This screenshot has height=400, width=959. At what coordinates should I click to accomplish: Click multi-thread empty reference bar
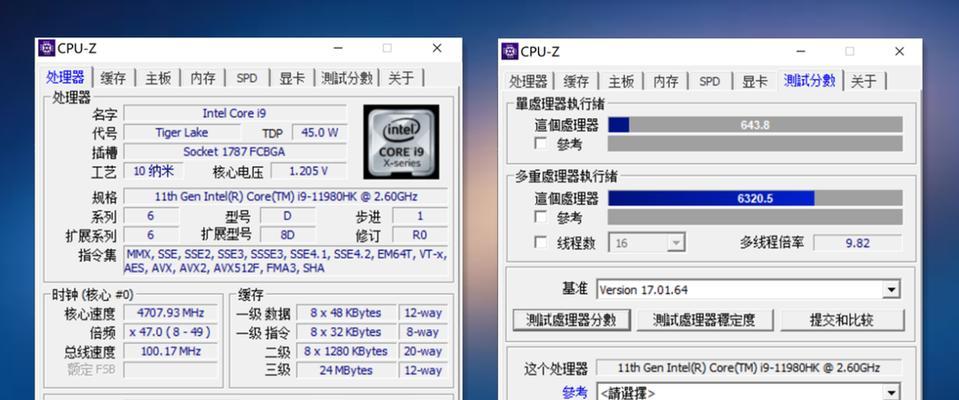click(x=755, y=217)
